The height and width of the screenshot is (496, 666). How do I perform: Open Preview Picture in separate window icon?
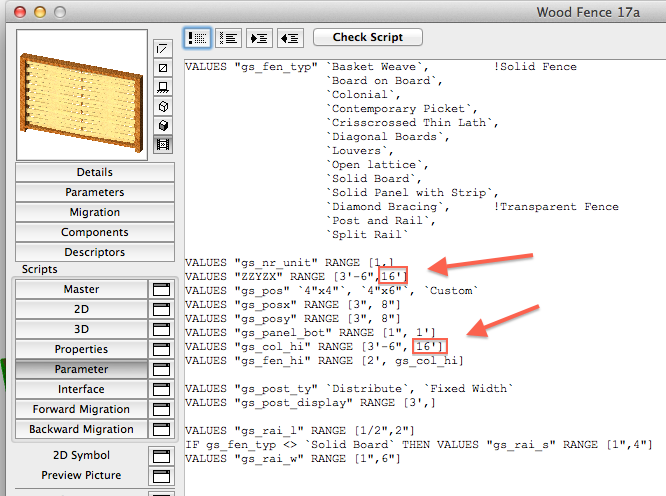point(161,476)
